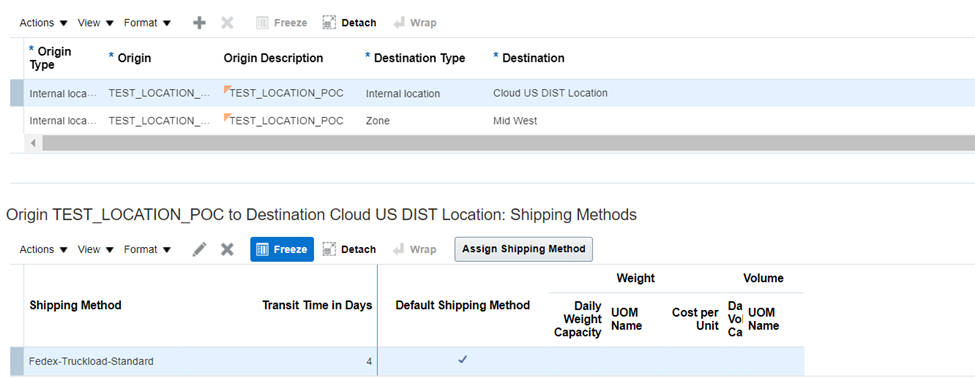Open the Format dropdown in shipping methods toolbar
975x378 pixels.
tap(147, 249)
